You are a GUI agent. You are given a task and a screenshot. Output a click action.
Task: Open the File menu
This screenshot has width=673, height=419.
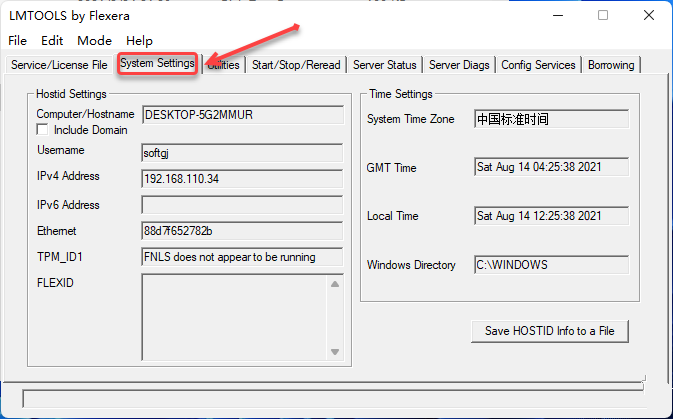click(18, 41)
